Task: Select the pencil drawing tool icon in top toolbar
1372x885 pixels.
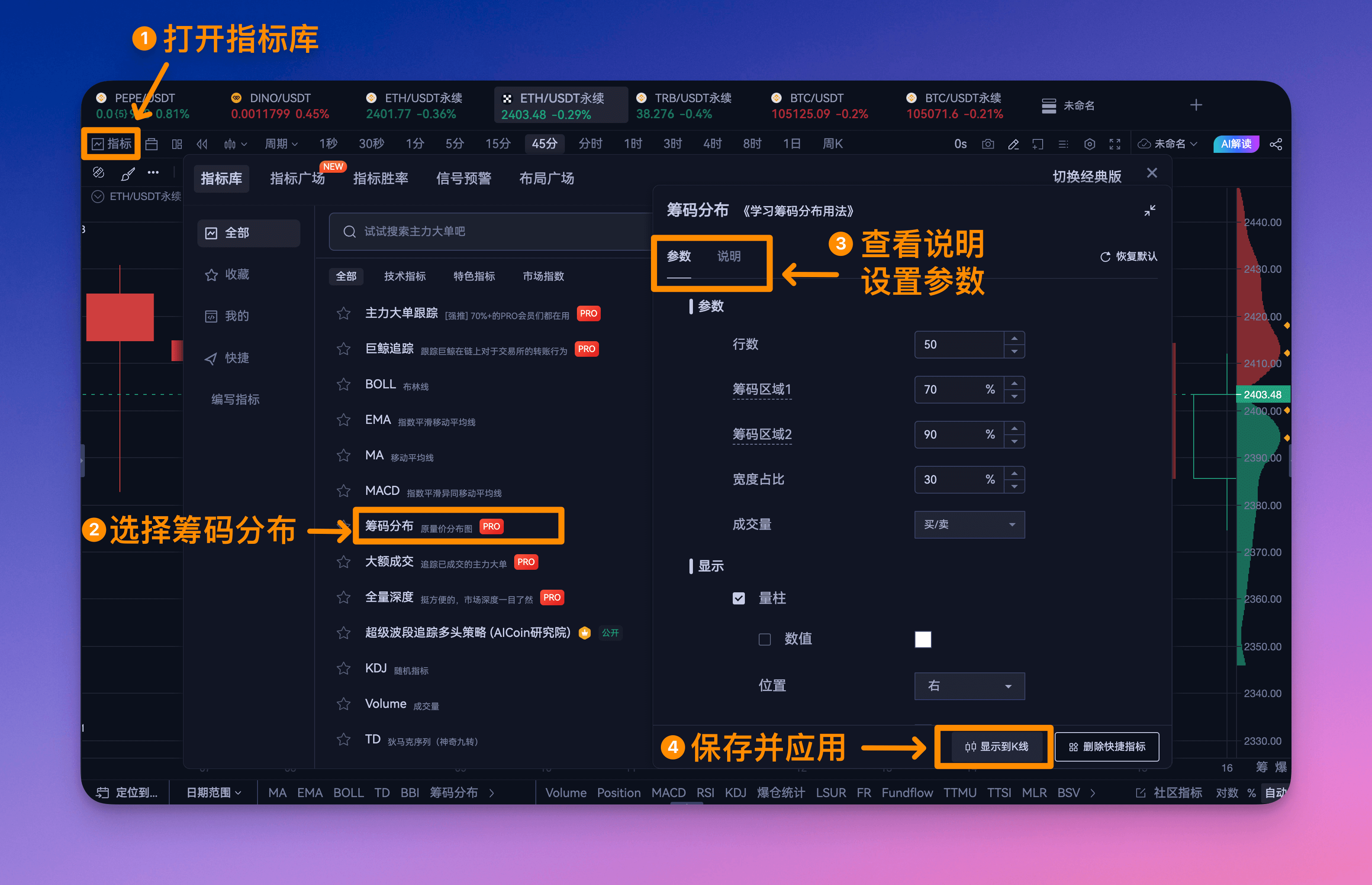Action: (x=1013, y=144)
